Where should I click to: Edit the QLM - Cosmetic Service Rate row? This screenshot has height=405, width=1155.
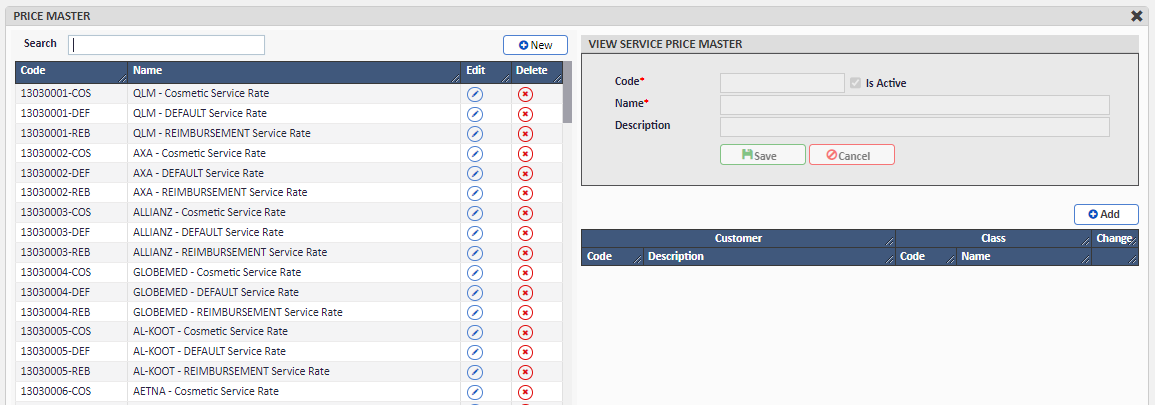pos(475,94)
